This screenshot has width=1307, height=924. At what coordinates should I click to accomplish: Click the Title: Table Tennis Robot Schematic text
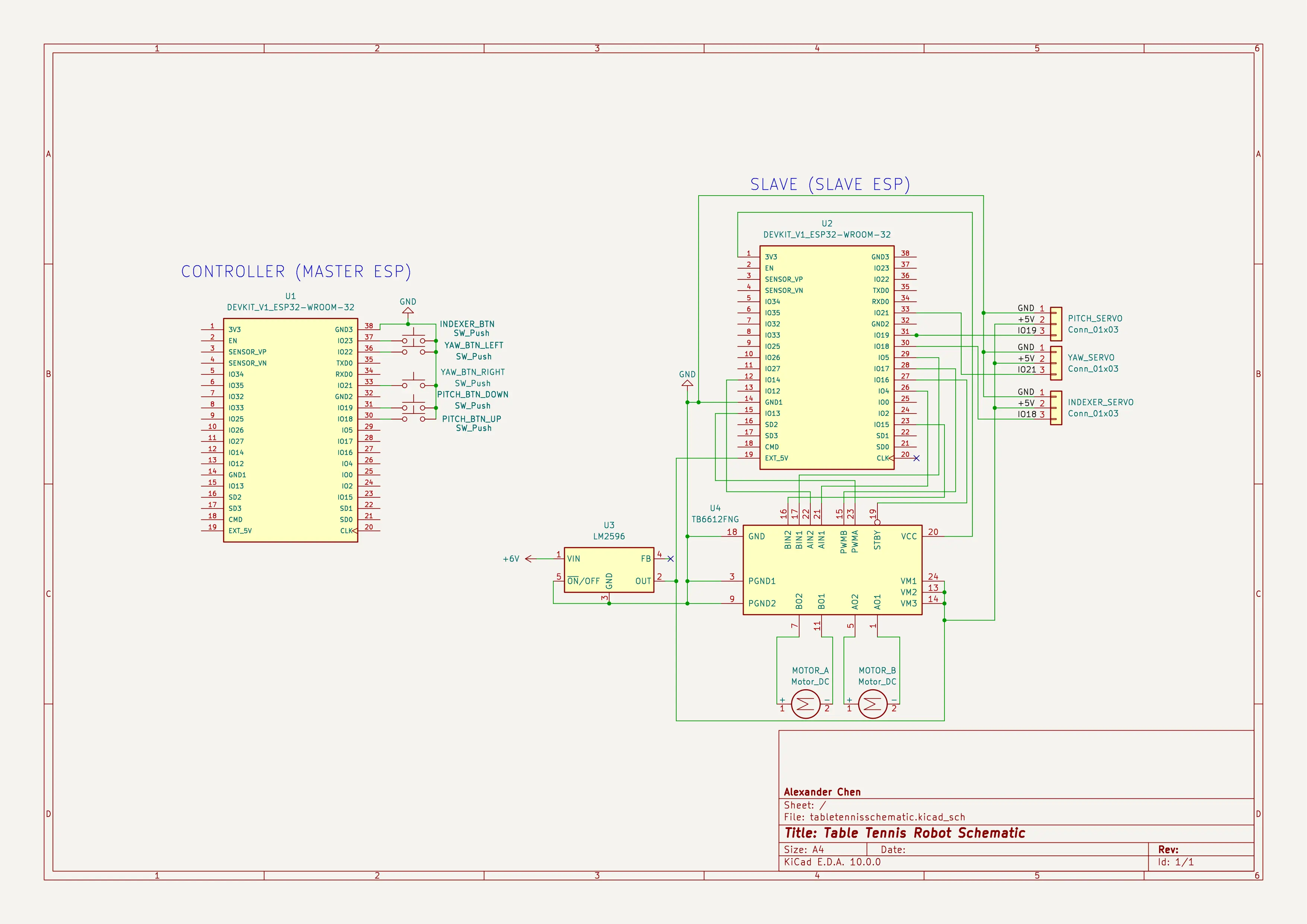905,833
